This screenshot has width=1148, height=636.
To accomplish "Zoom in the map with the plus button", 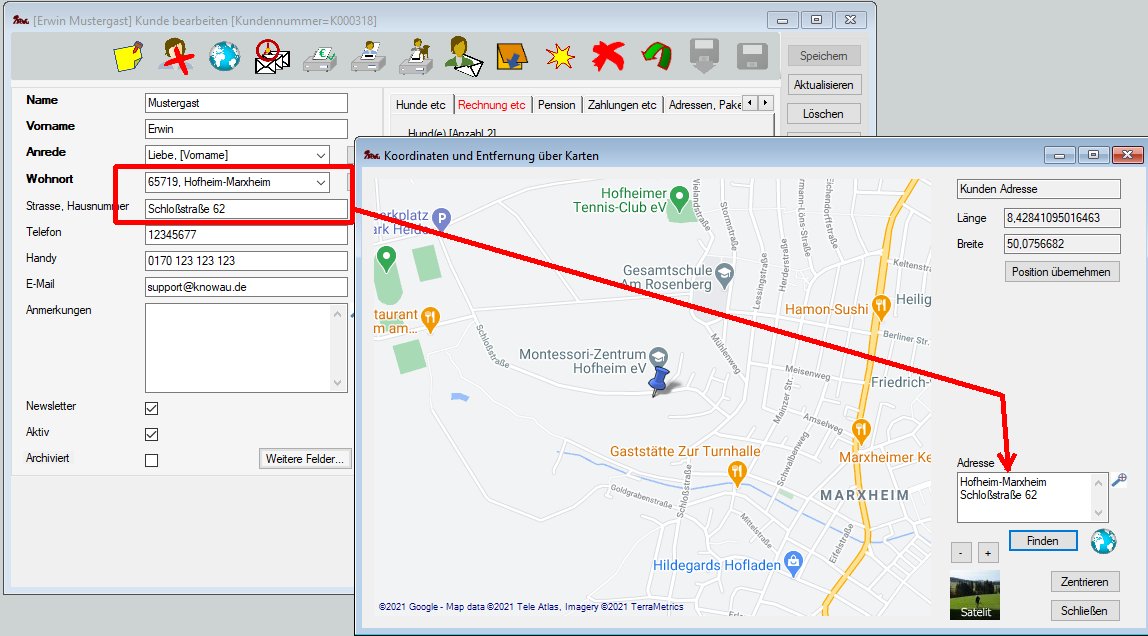I will coord(987,553).
